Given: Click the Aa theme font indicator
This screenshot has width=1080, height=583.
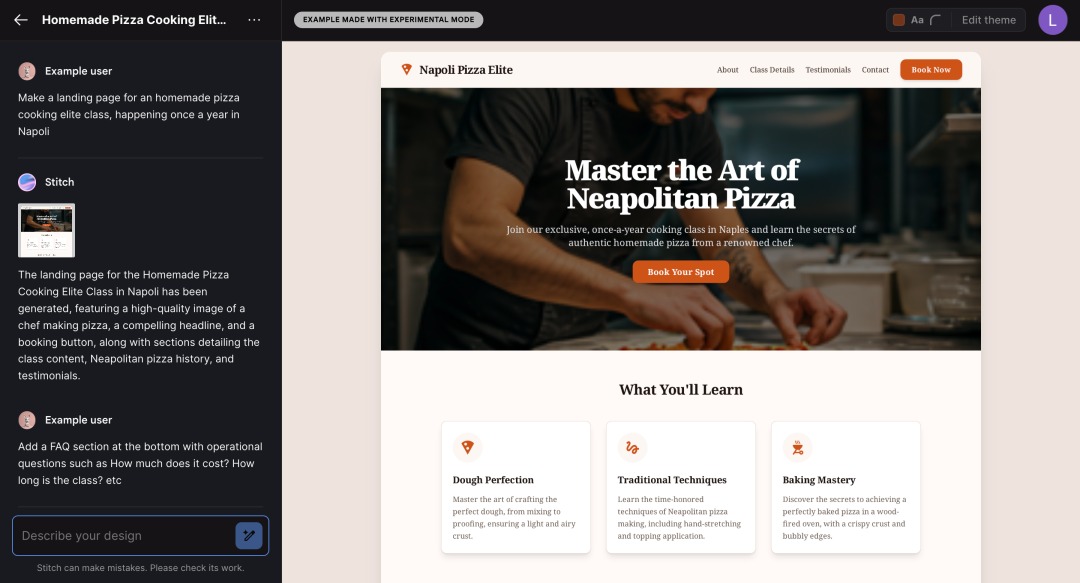Looking at the screenshot, I should [x=917, y=20].
